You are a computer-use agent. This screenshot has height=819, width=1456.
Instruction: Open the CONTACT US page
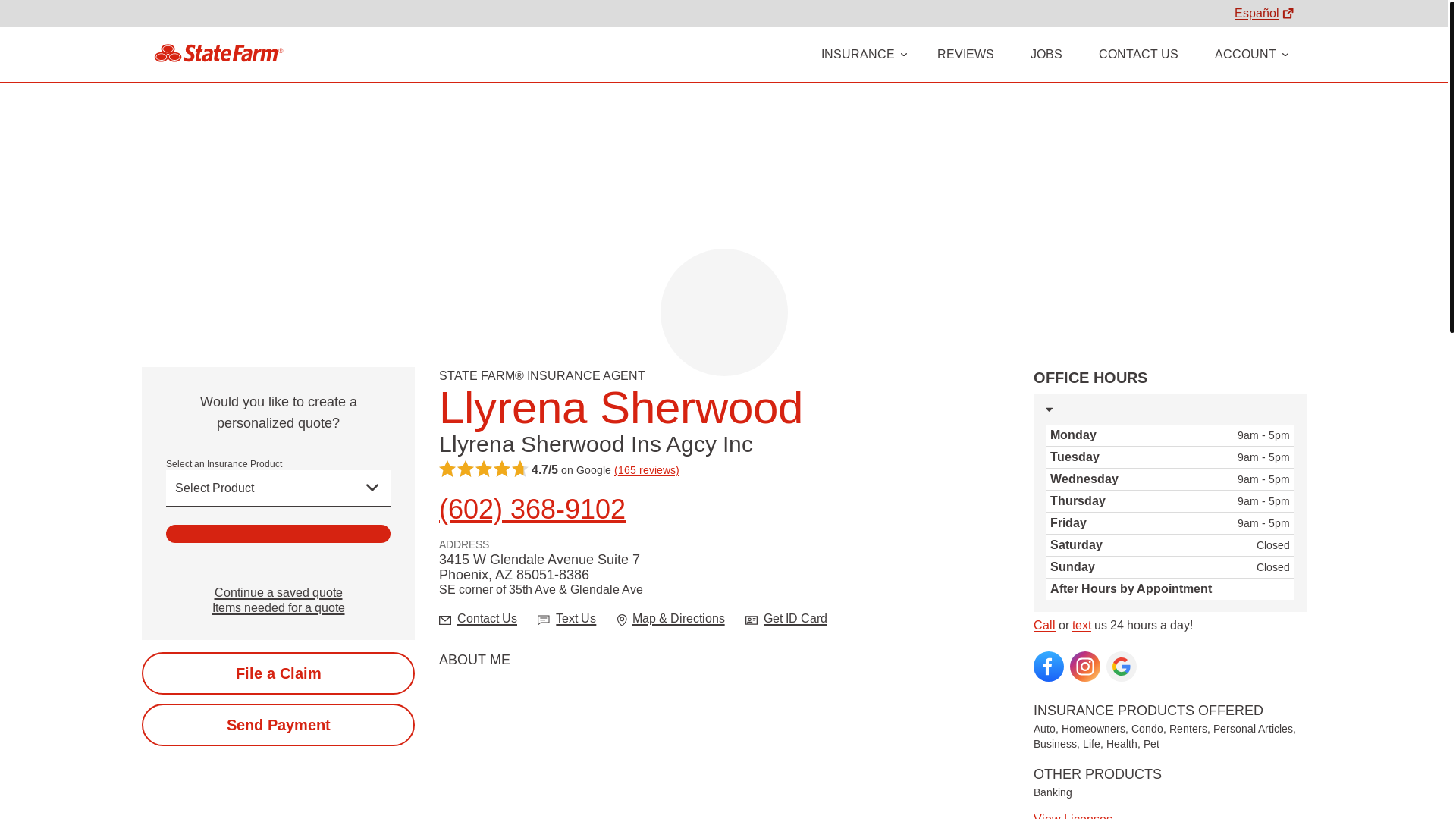1138,55
